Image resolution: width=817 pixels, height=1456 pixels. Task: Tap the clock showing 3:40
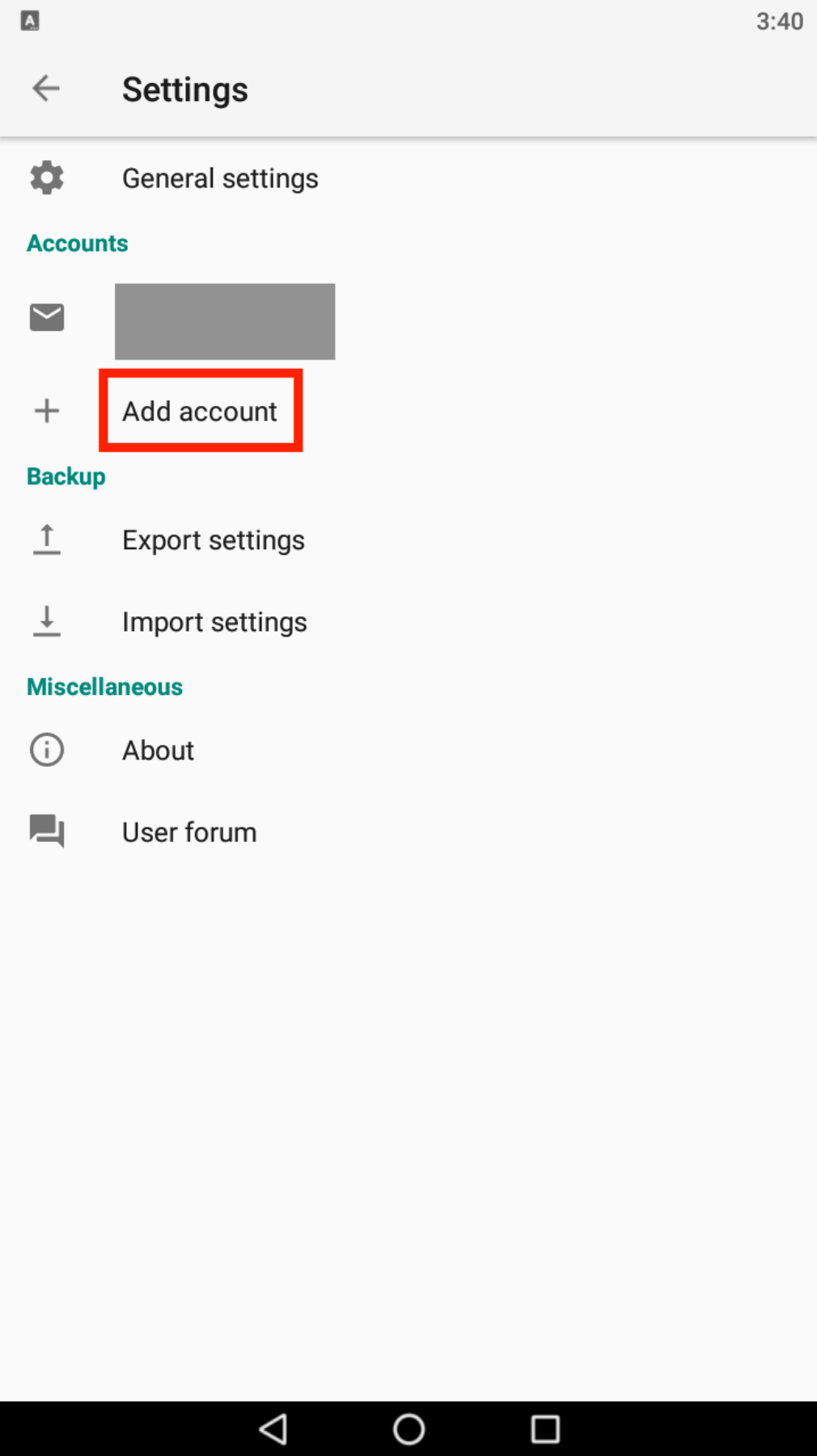point(781,21)
